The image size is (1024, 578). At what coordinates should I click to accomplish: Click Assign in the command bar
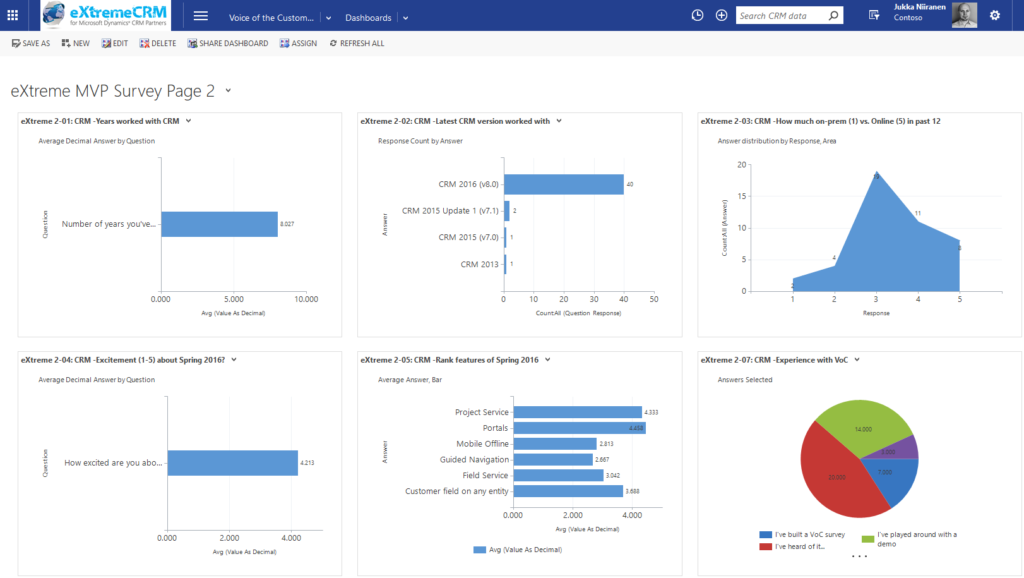pyautogui.click(x=298, y=43)
